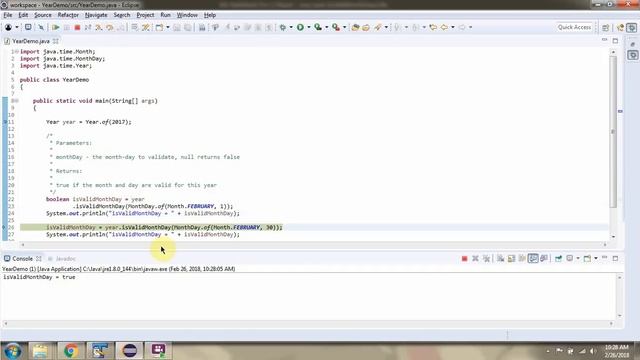
Task: Click the Windows Start orb
Action: point(13,351)
